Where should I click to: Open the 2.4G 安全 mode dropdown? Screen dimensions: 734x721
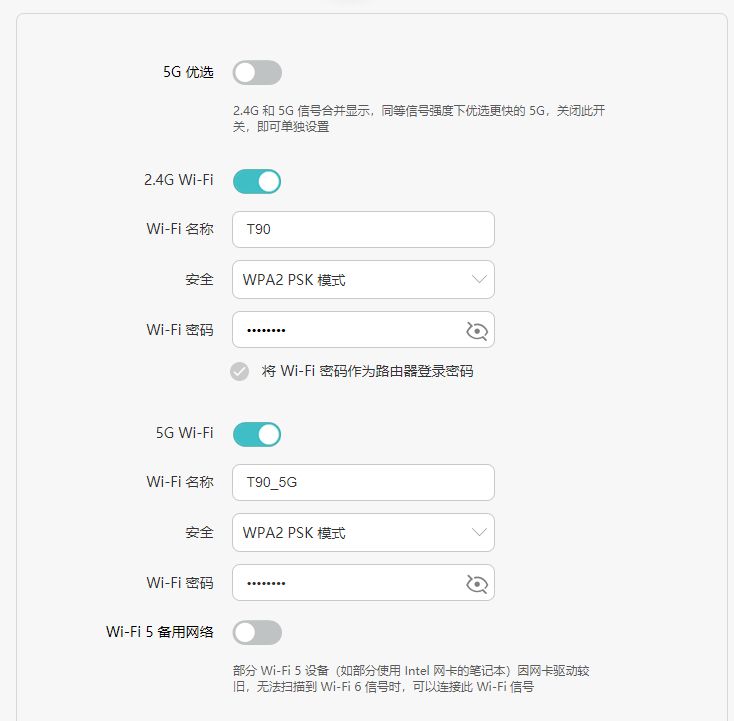point(363,280)
